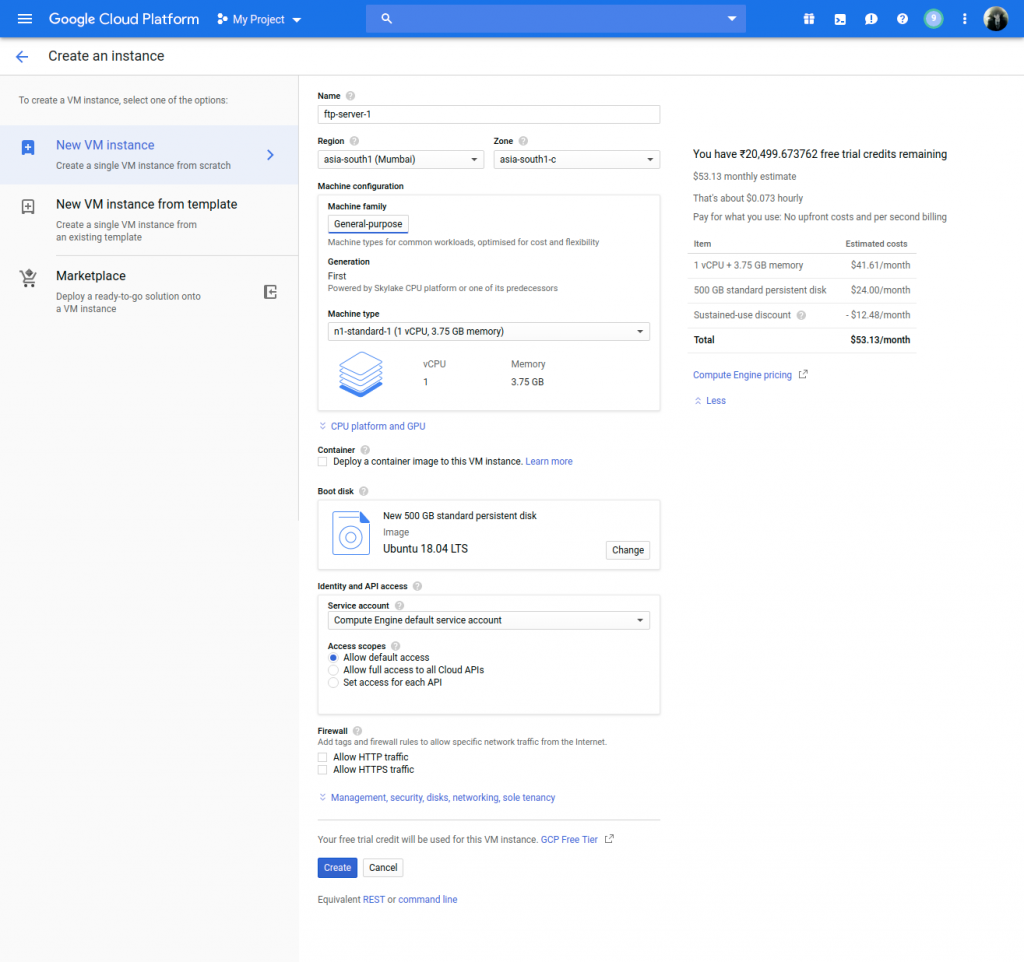Viewport: 1024px width, 962px height.
Task: Click the Region help icon
Action: point(355,141)
